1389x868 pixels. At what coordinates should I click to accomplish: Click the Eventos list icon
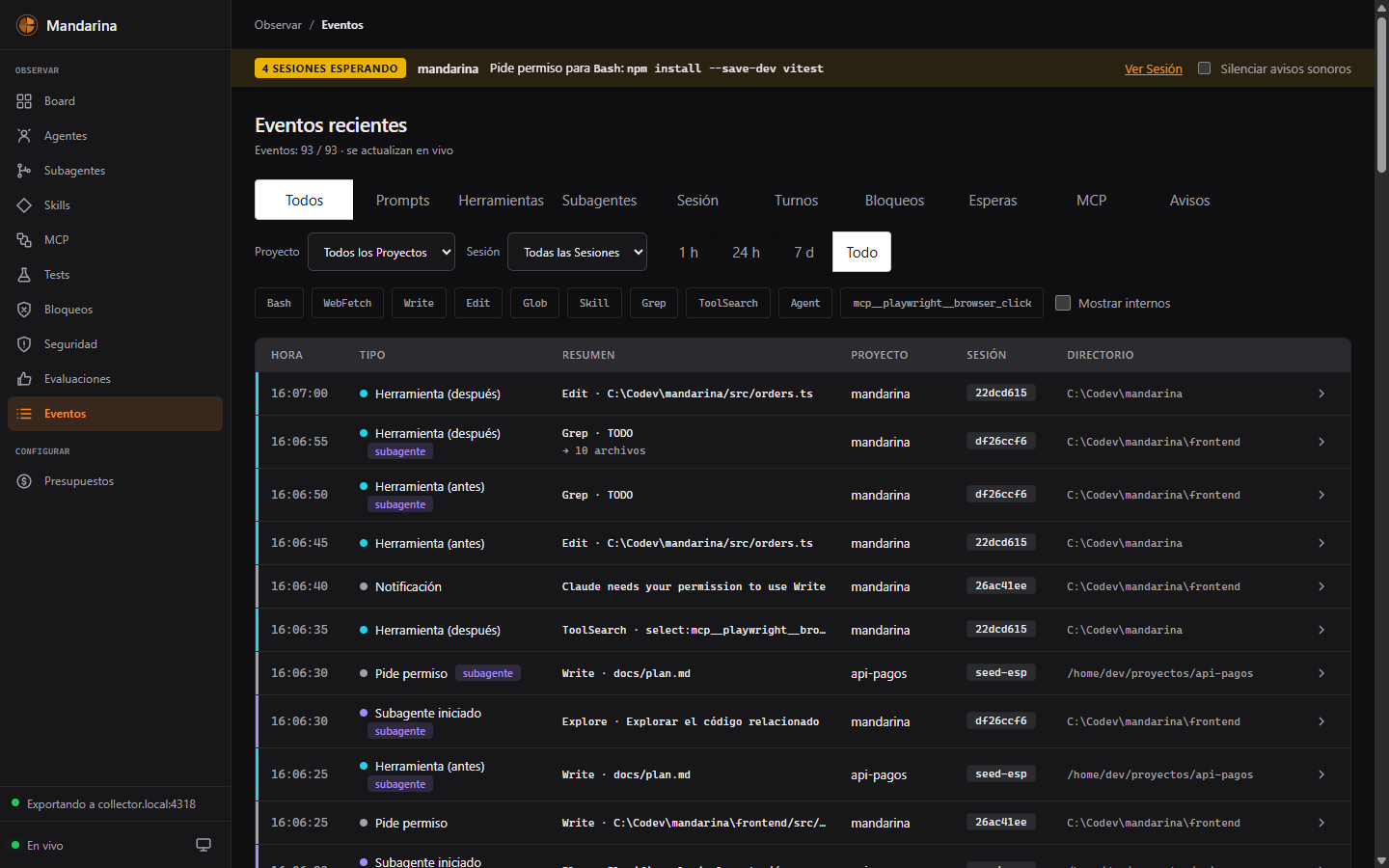click(24, 414)
